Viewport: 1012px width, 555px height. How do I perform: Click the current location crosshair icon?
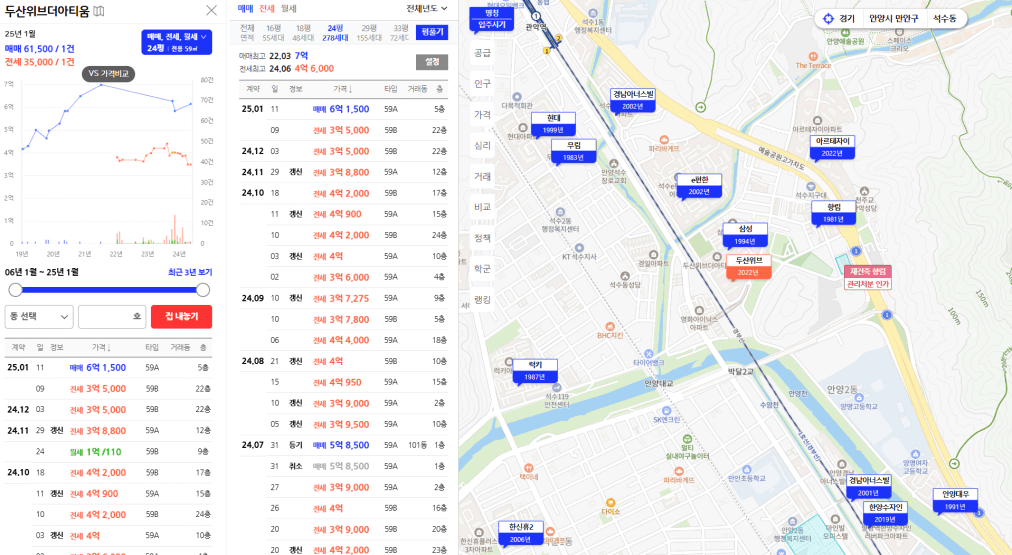tap(828, 18)
